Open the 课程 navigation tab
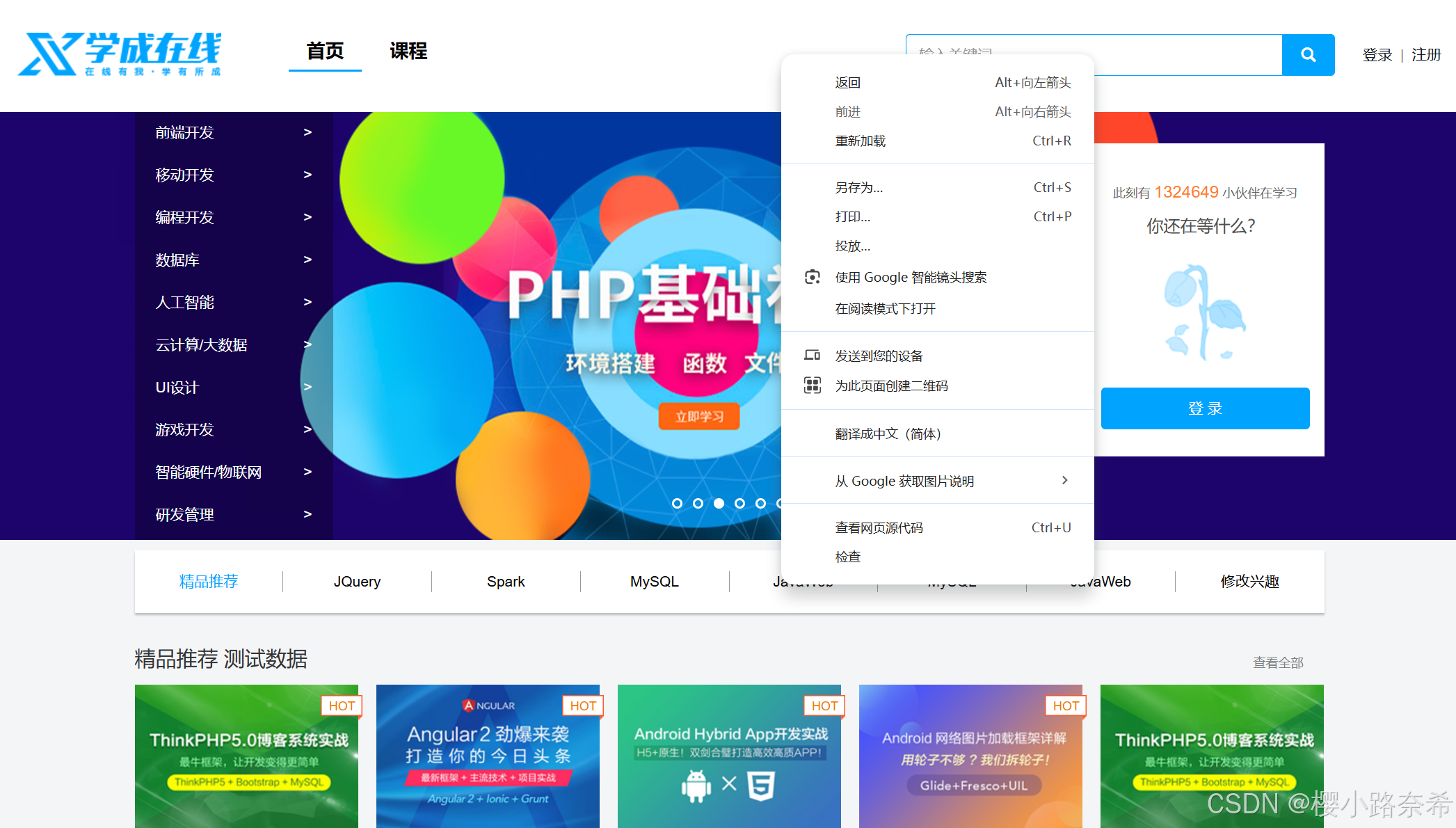This screenshot has height=828, width=1456. 408,51
